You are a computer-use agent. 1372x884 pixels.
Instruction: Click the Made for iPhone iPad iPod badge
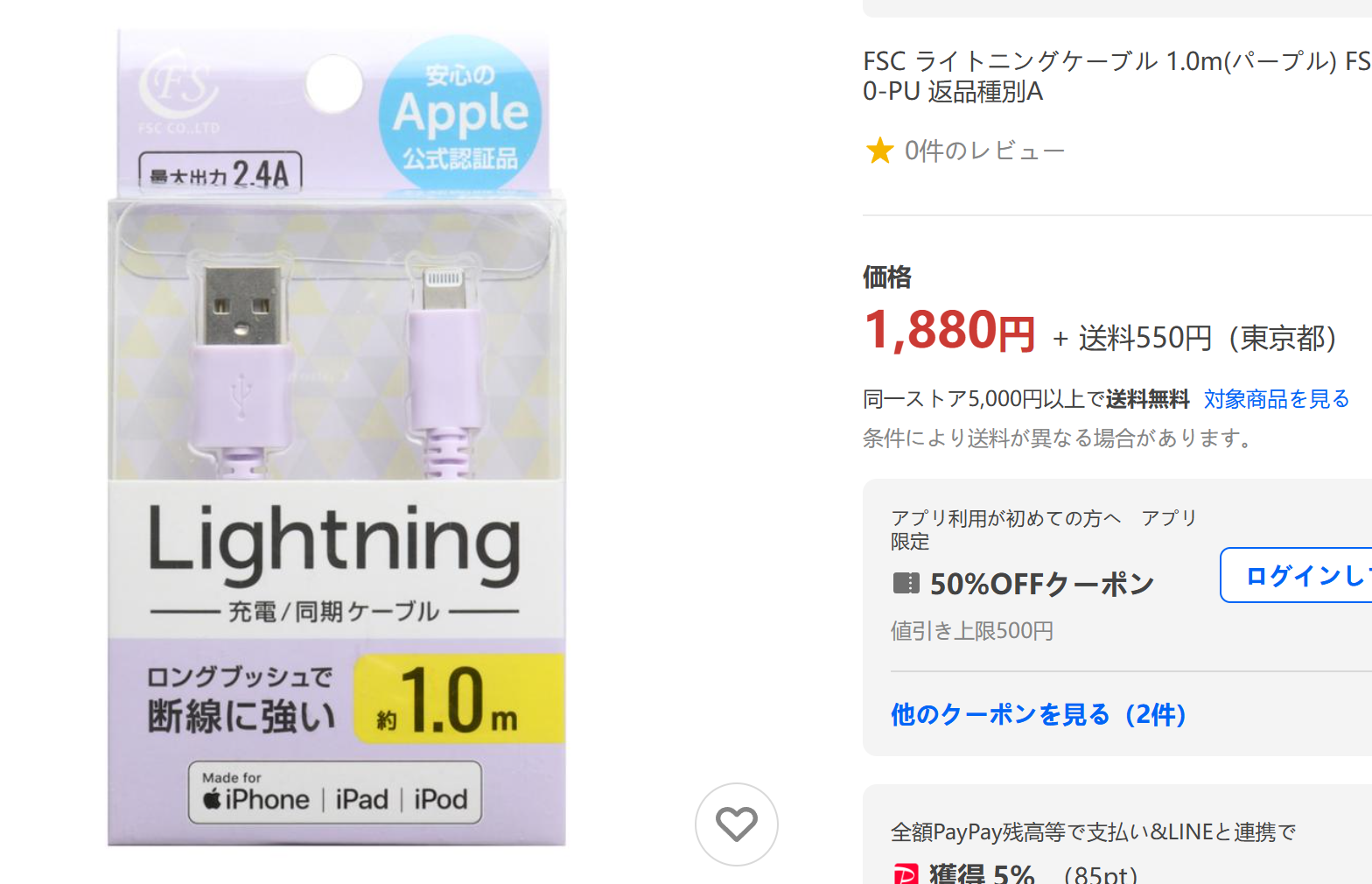point(335,792)
